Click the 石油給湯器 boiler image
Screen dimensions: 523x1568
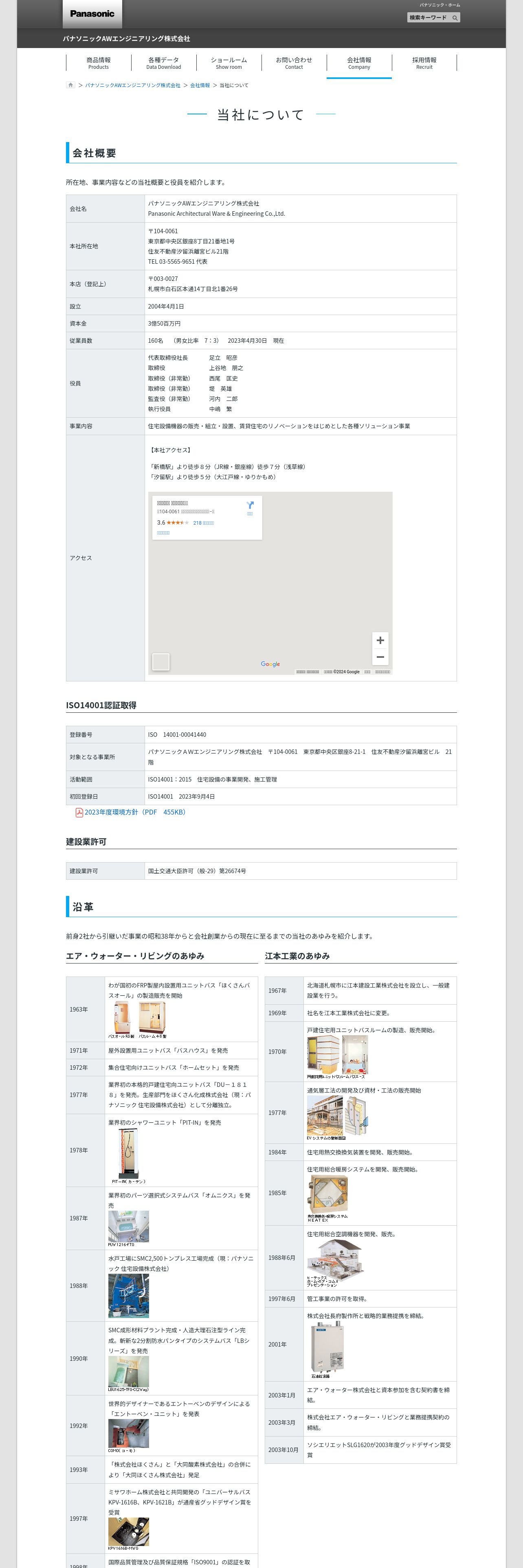pyautogui.click(x=327, y=1349)
